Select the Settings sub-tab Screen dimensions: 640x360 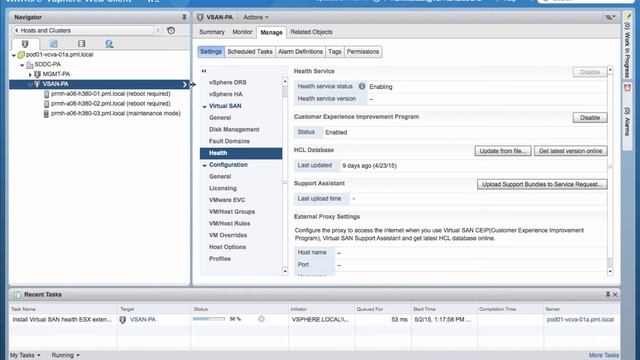click(x=211, y=51)
